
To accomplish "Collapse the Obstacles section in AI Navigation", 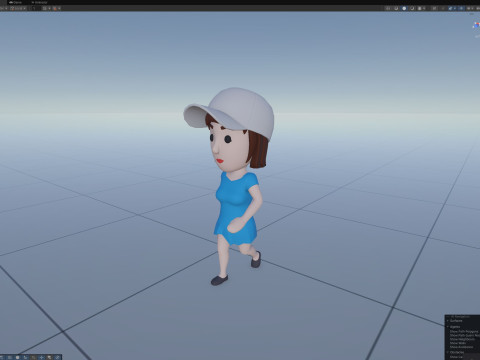I will 447,352.
